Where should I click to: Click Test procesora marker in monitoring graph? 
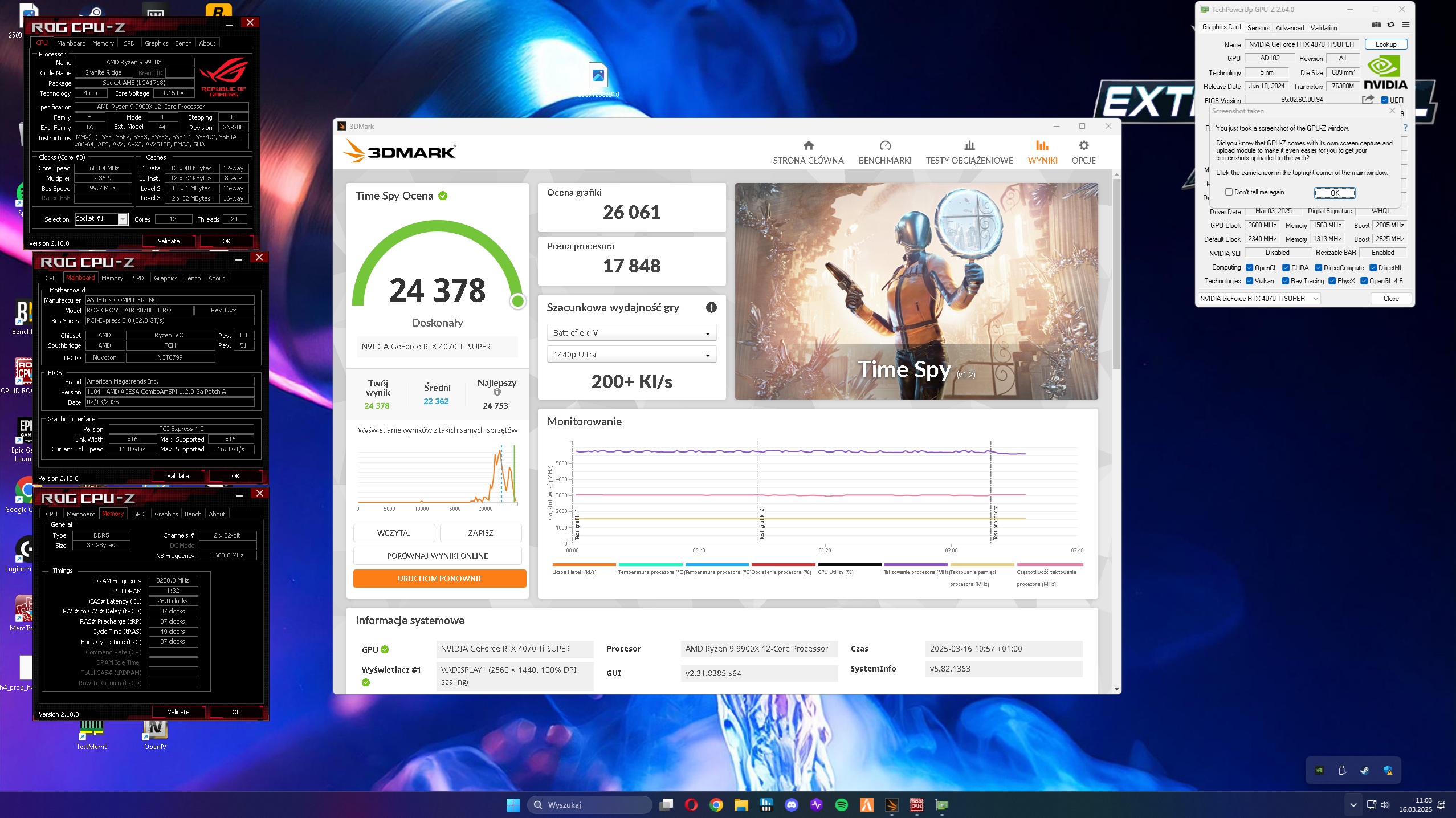[995, 522]
